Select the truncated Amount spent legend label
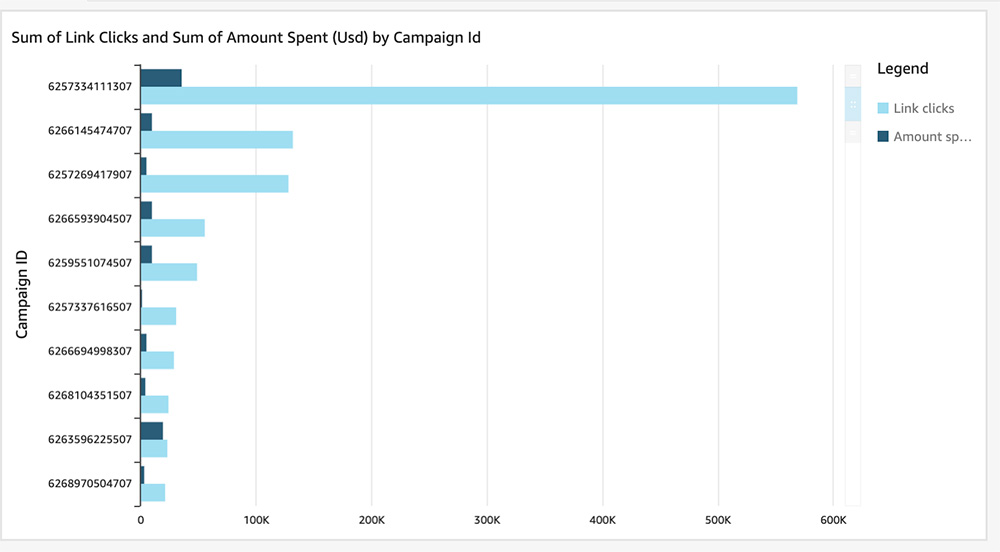Viewport: 1000px width, 552px height. 932,136
